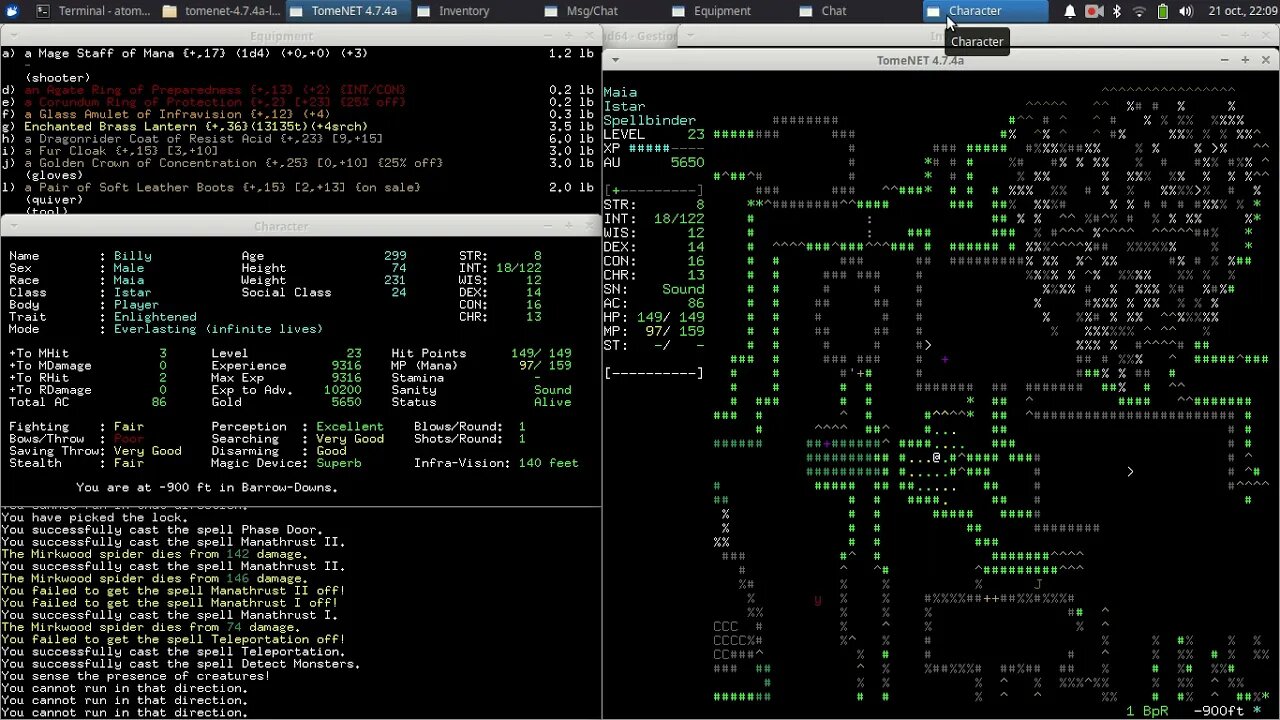Click the red y monster on the map
This screenshot has width=1280, height=720.
(x=818, y=600)
